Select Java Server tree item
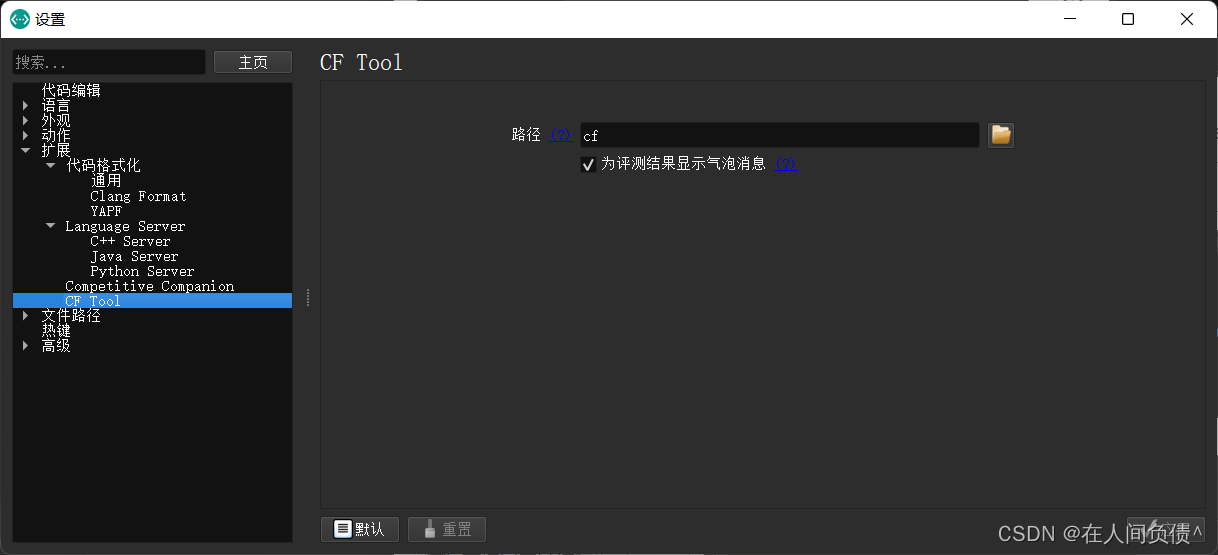The height and width of the screenshot is (555, 1218). 134,256
